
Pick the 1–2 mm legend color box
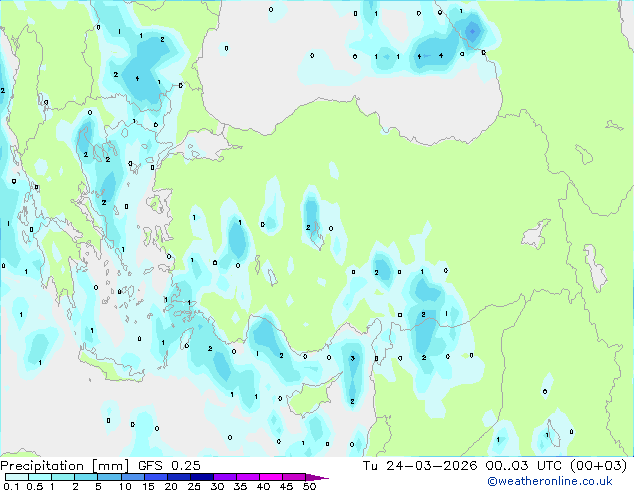[63, 477]
